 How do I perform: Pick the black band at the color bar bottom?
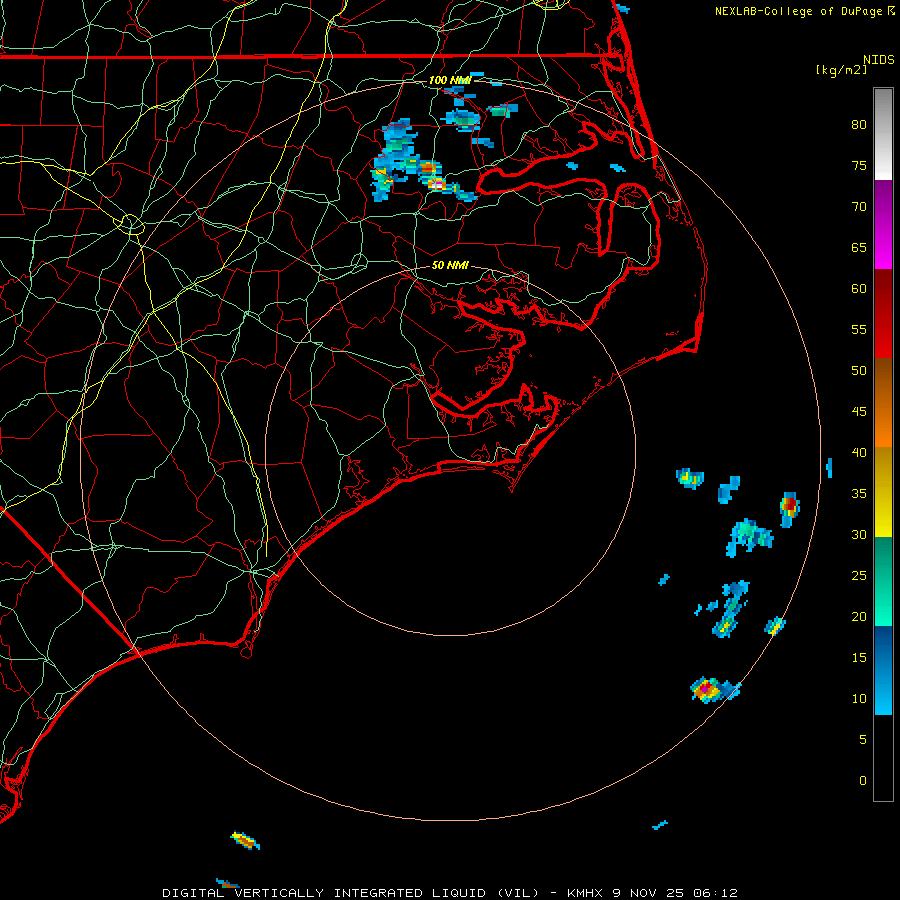pos(883,758)
